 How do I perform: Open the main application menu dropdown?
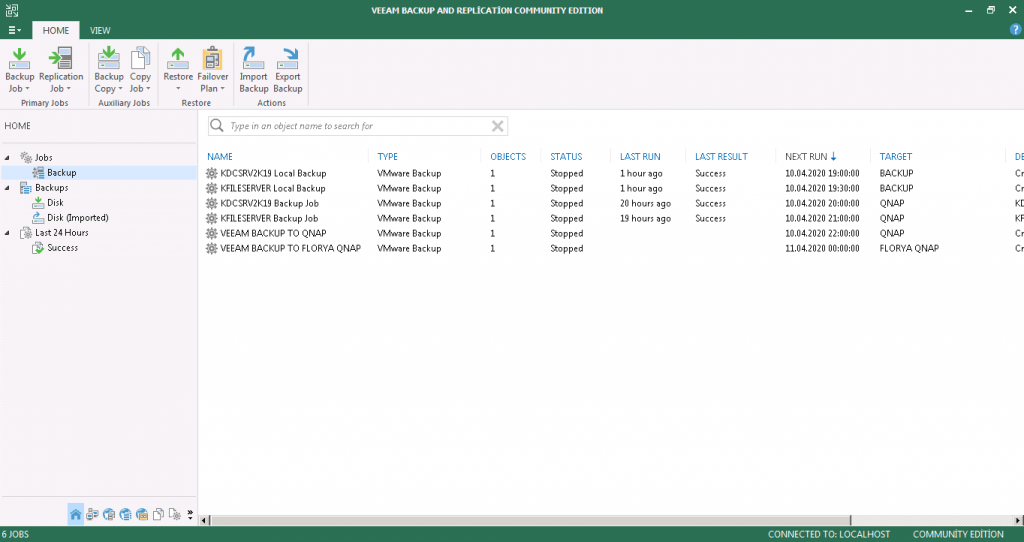pos(14,30)
